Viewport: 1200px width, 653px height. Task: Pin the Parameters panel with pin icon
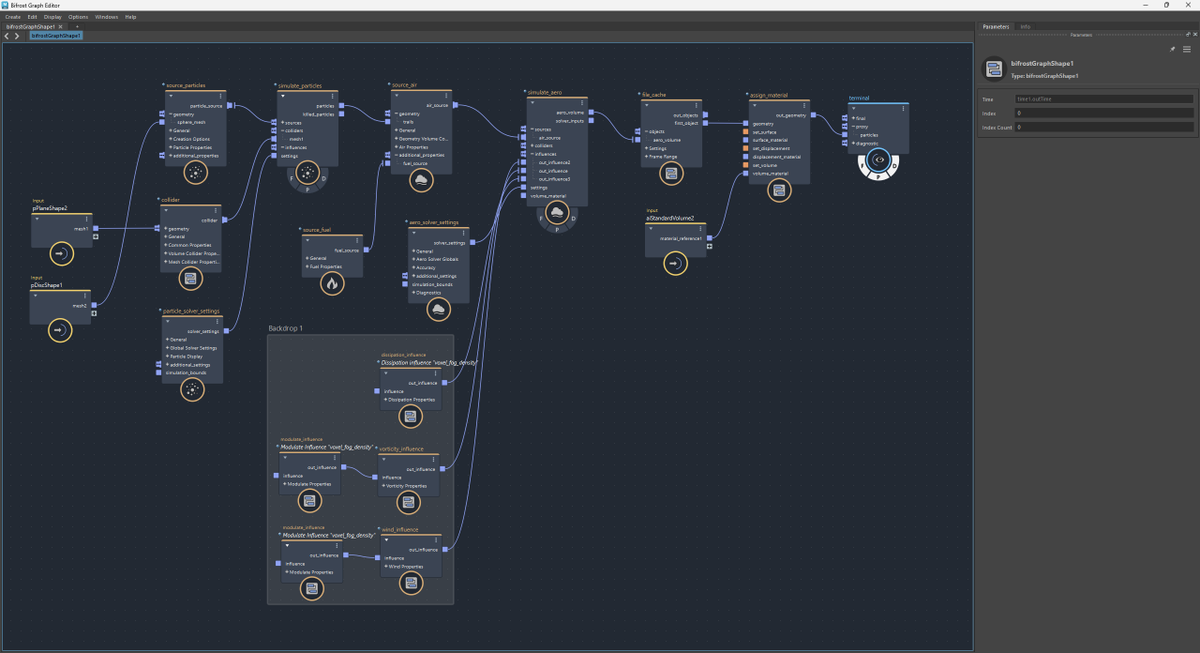coord(1173,49)
